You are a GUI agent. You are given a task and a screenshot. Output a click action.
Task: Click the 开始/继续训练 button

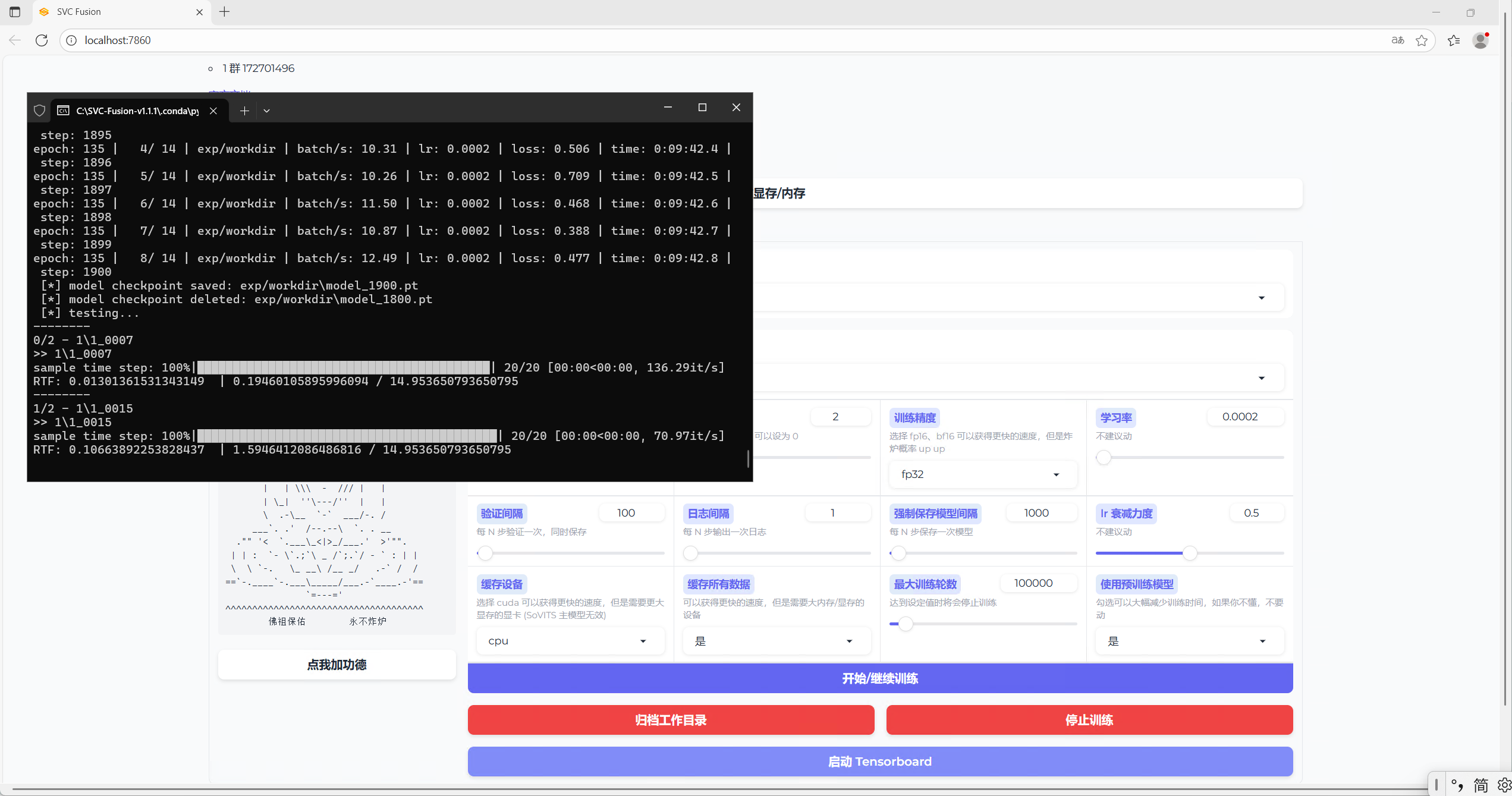tap(880, 678)
